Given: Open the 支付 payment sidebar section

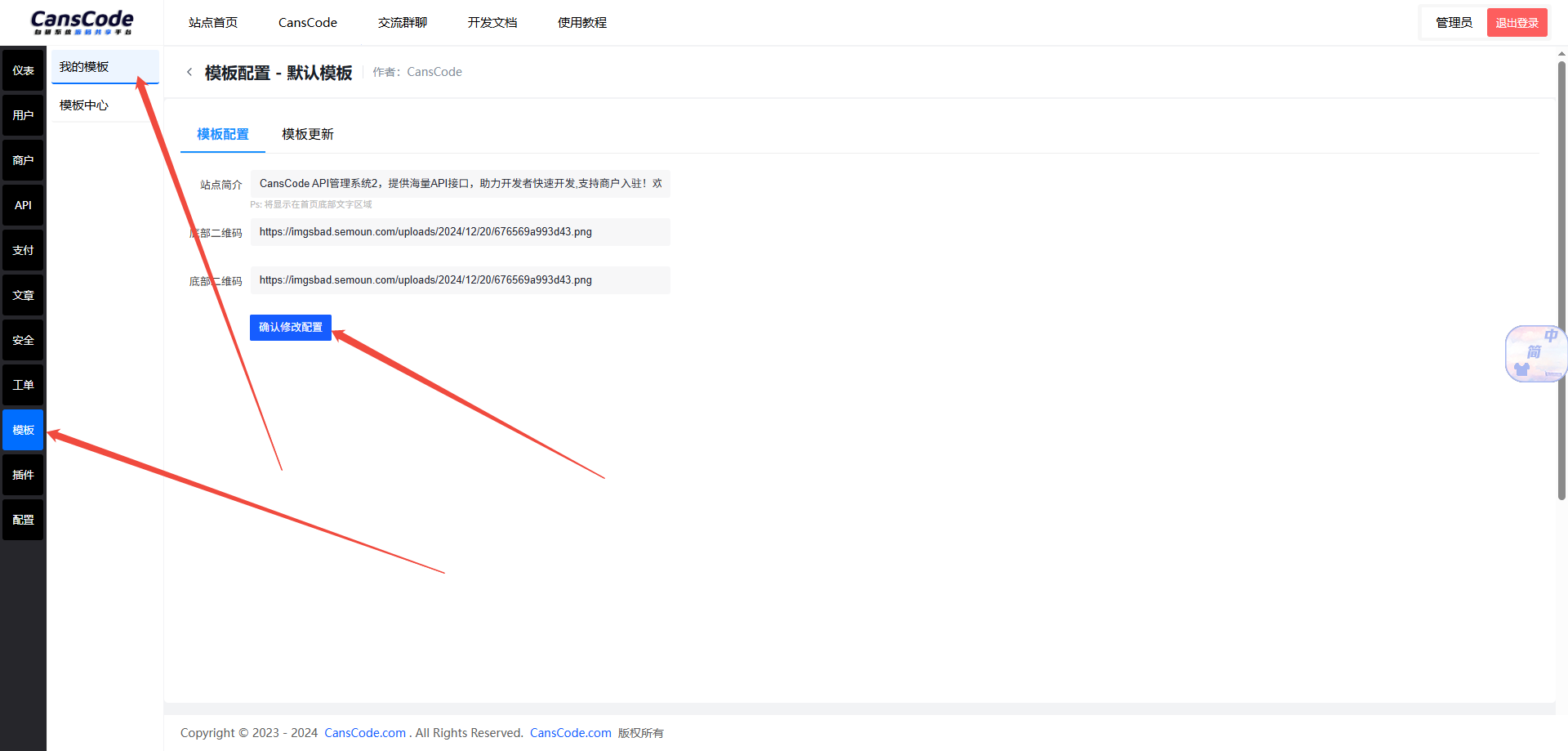Looking at the screenshot, I should tap(23, 250).
